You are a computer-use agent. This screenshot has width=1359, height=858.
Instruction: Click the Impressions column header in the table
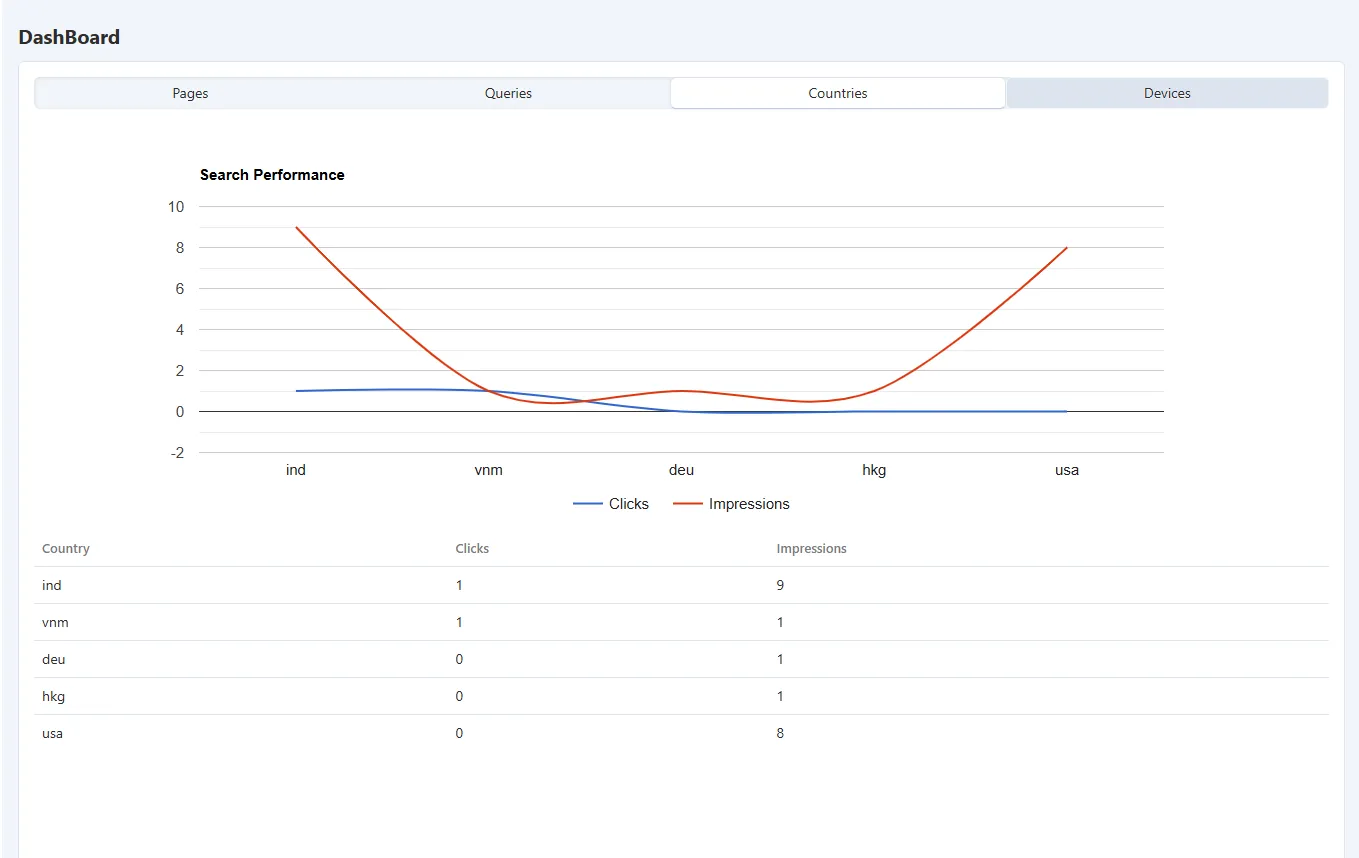tap(811, 549)
